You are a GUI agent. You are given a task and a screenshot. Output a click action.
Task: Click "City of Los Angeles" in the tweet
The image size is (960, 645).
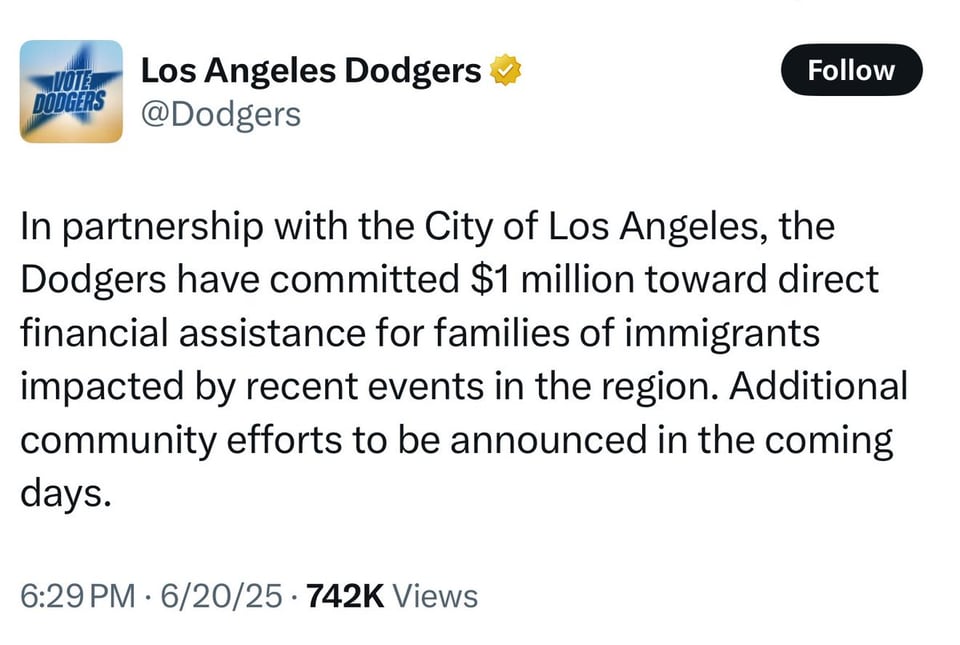tap(562, 227)
